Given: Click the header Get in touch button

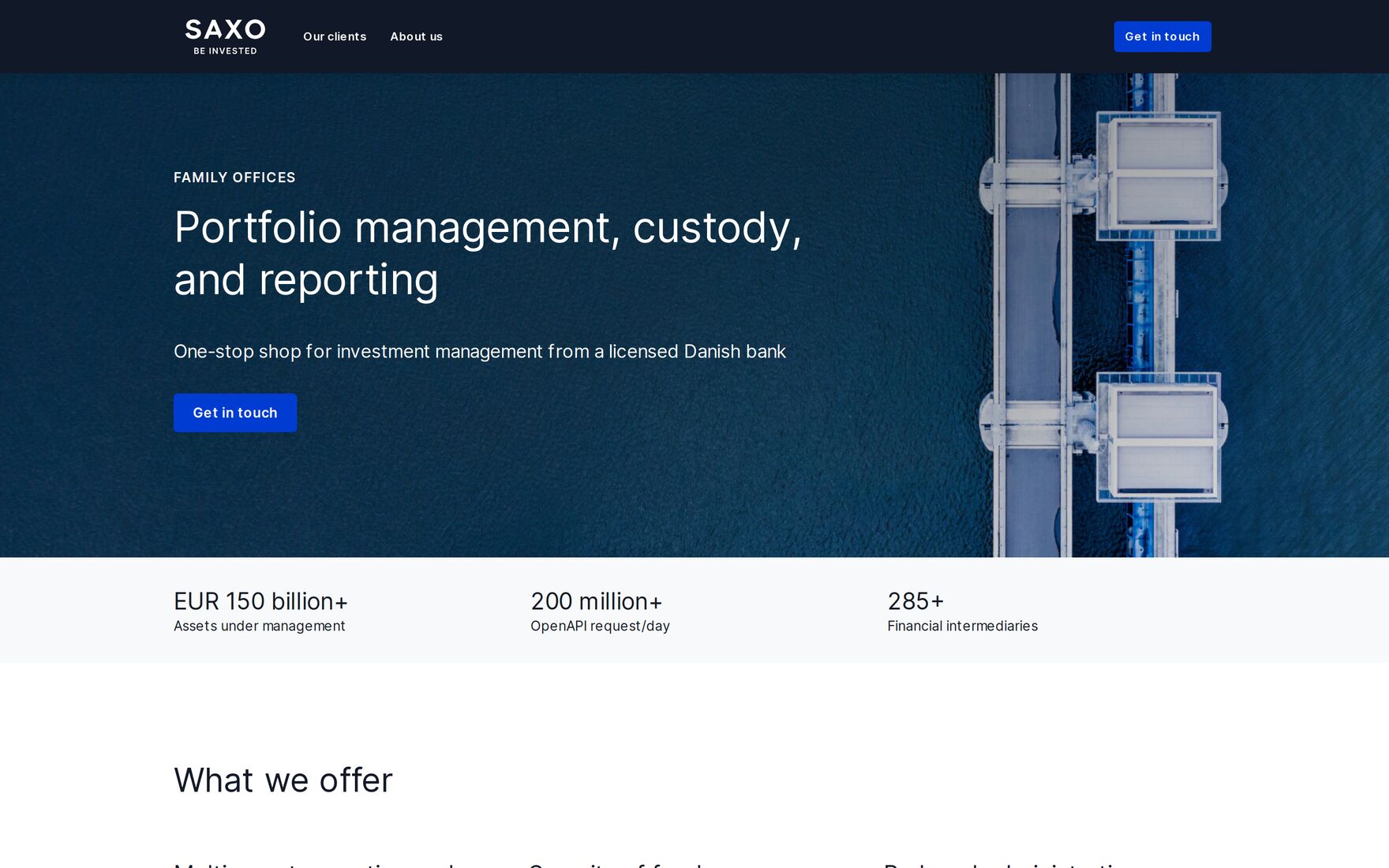Looking at the screenshot, I should click(1162, 36).
